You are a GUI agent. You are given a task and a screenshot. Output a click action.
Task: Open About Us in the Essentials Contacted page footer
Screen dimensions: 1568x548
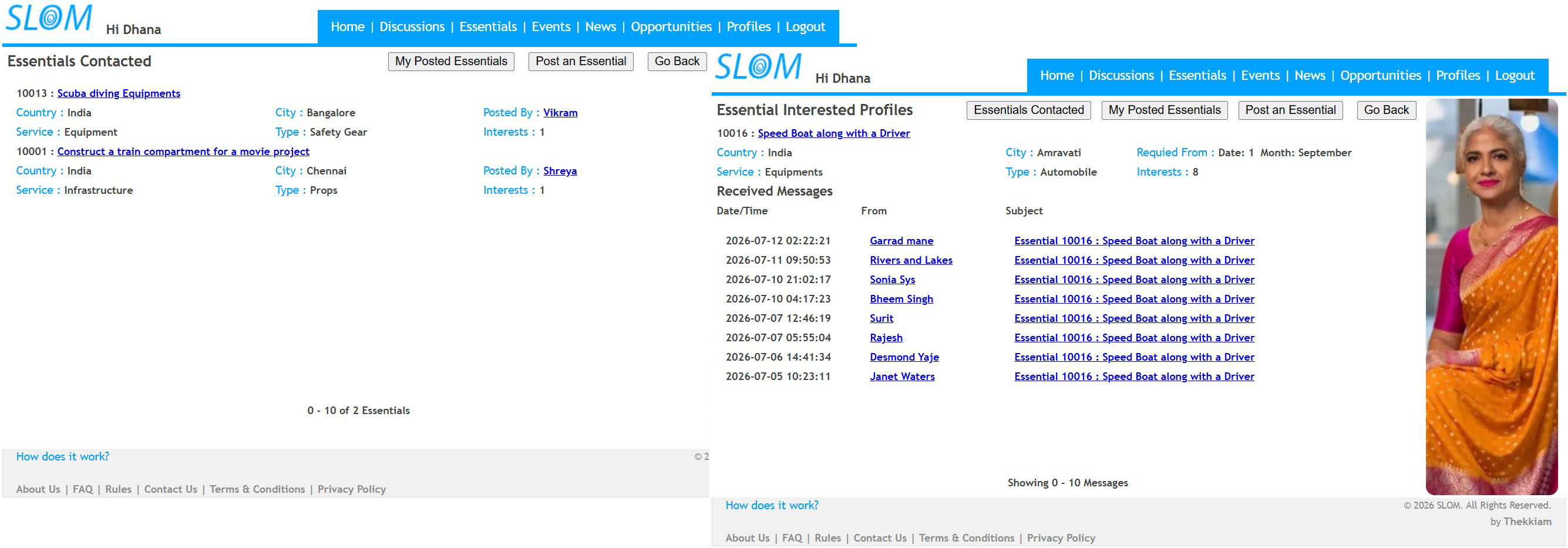38,489
